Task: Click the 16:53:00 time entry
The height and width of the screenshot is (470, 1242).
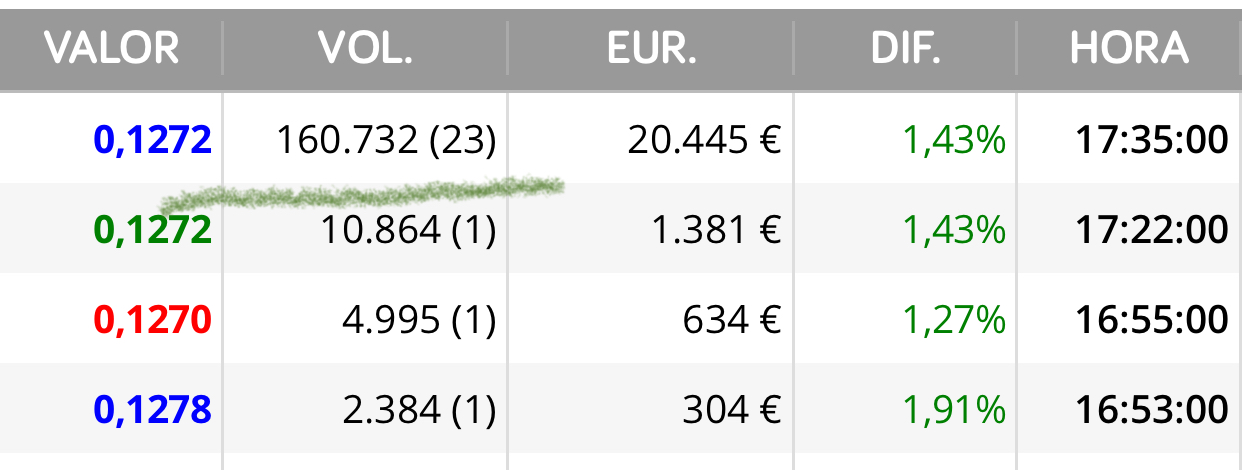Action: tap(1152, 409)
